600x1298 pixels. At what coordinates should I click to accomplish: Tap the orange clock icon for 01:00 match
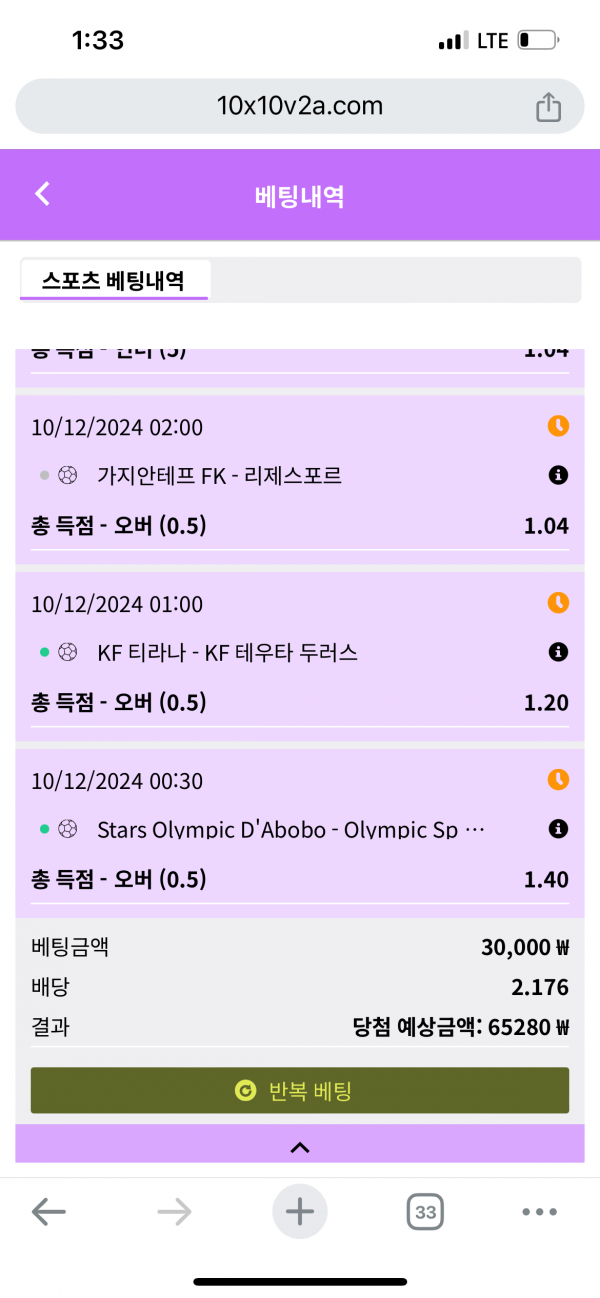pos(558,603)
